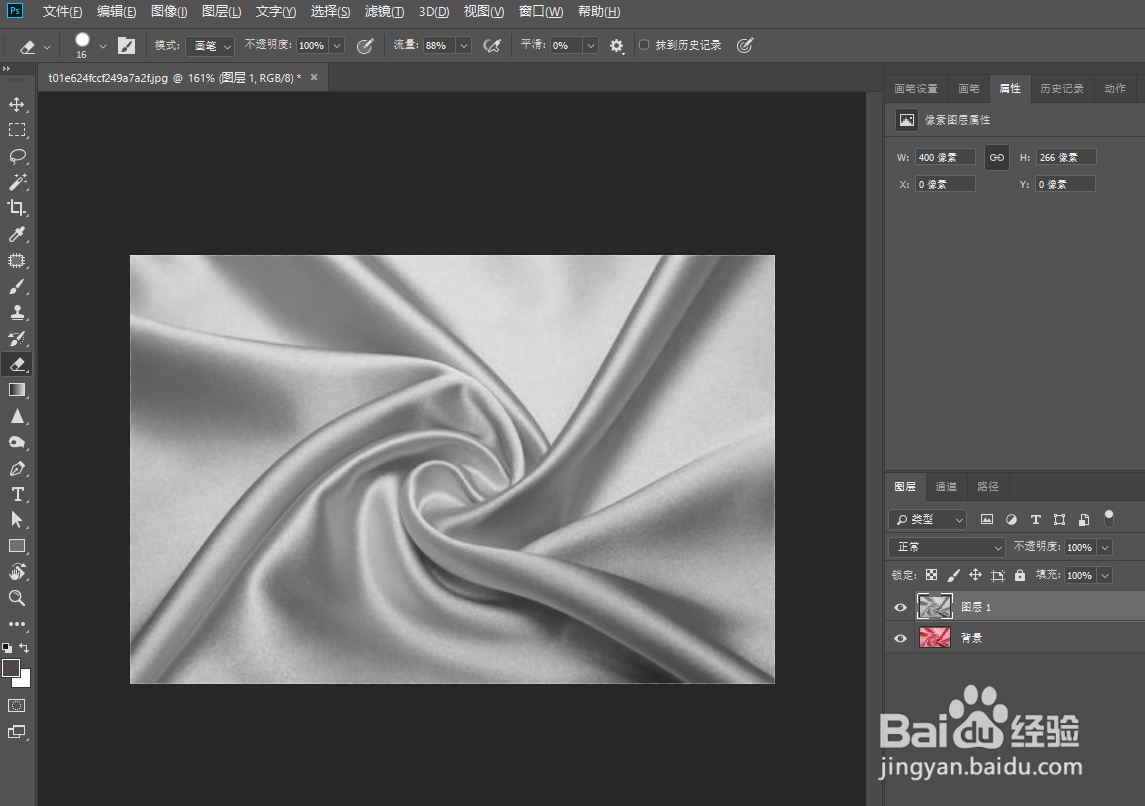Select the Rectangular Marquee tool

point(17,130)
